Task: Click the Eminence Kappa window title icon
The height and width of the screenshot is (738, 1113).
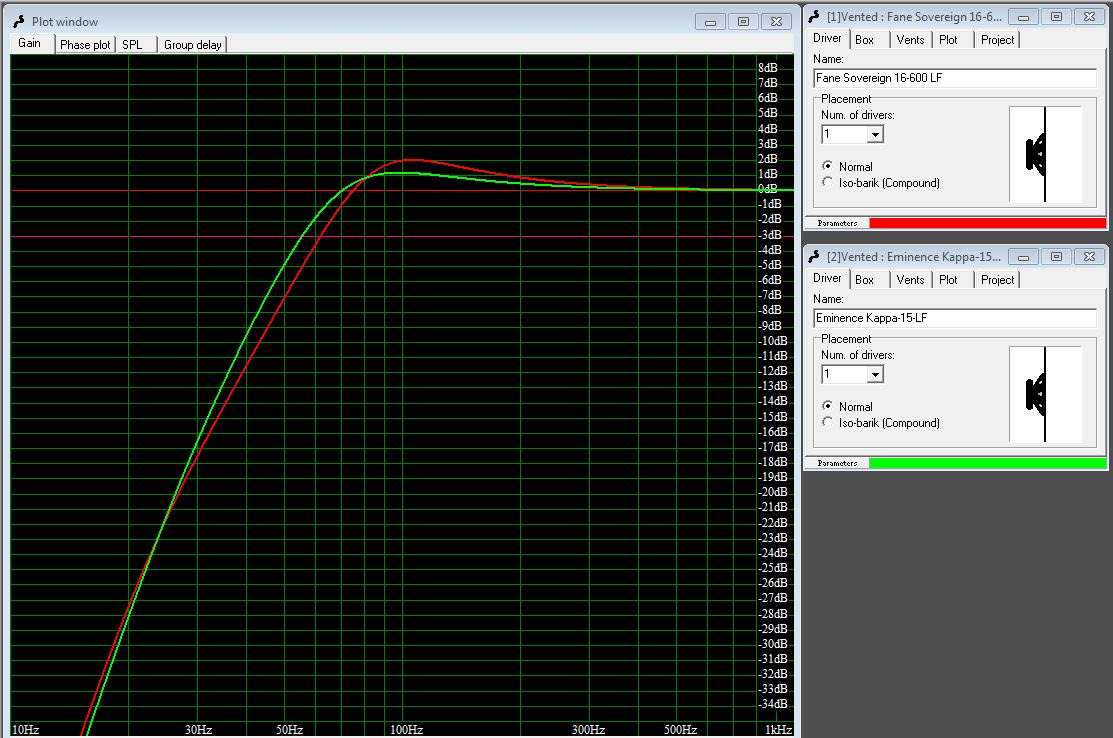Action: pyautogui.click(x=814, y=257)
